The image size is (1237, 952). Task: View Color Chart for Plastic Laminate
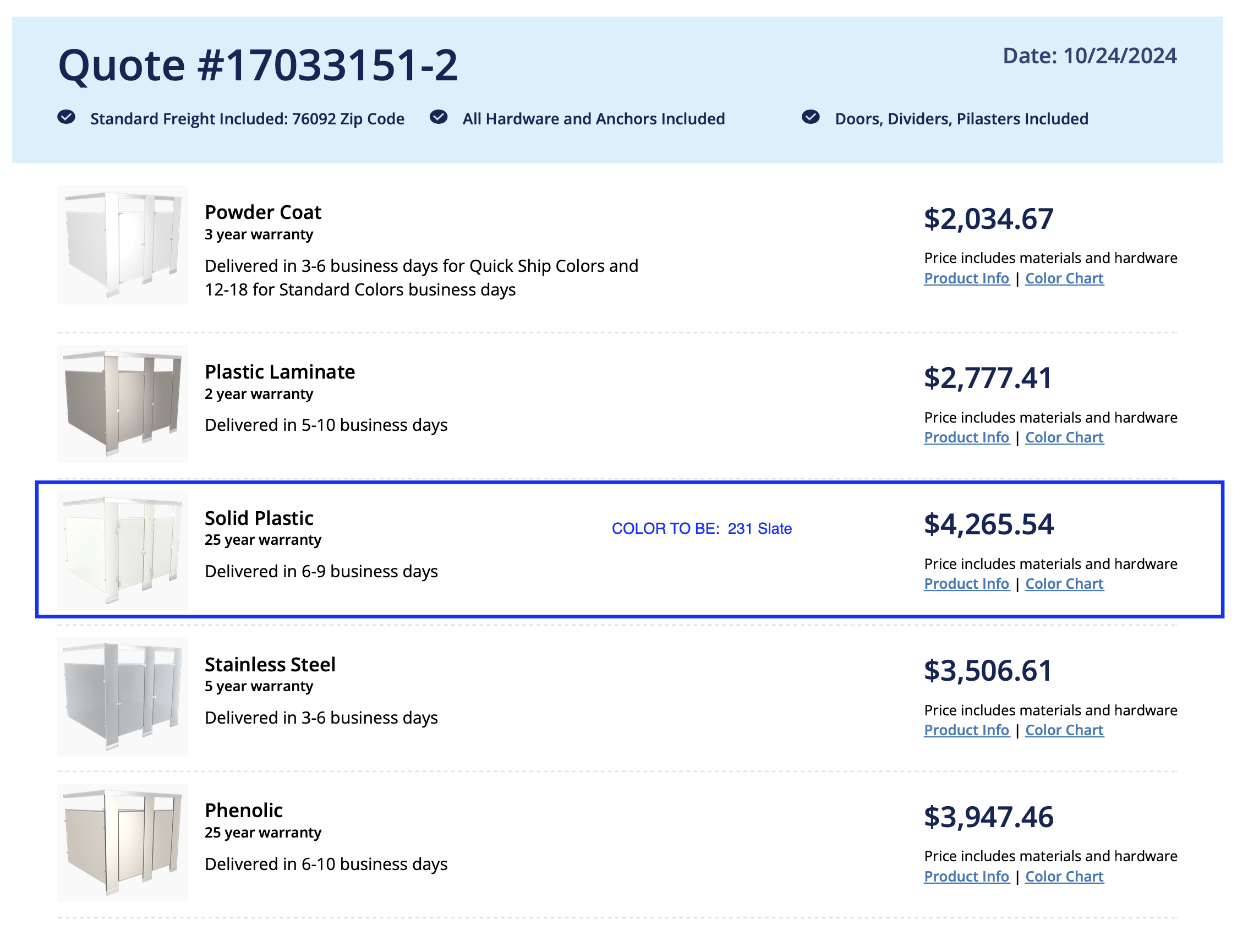click(x=1064, y=438)
